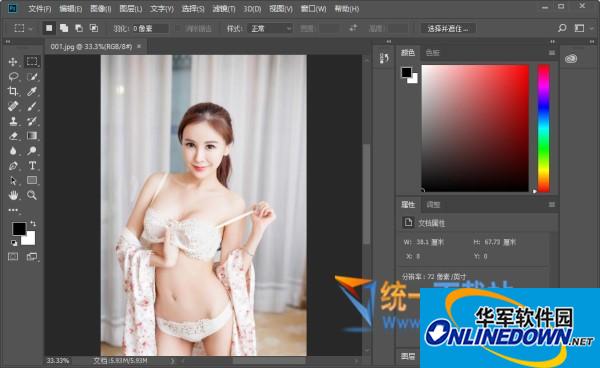Open the Creative Cloud Libraries panel icon
The height and width of the screenshot is (368, 600).
pyautogui.click(x=571, y=59)
